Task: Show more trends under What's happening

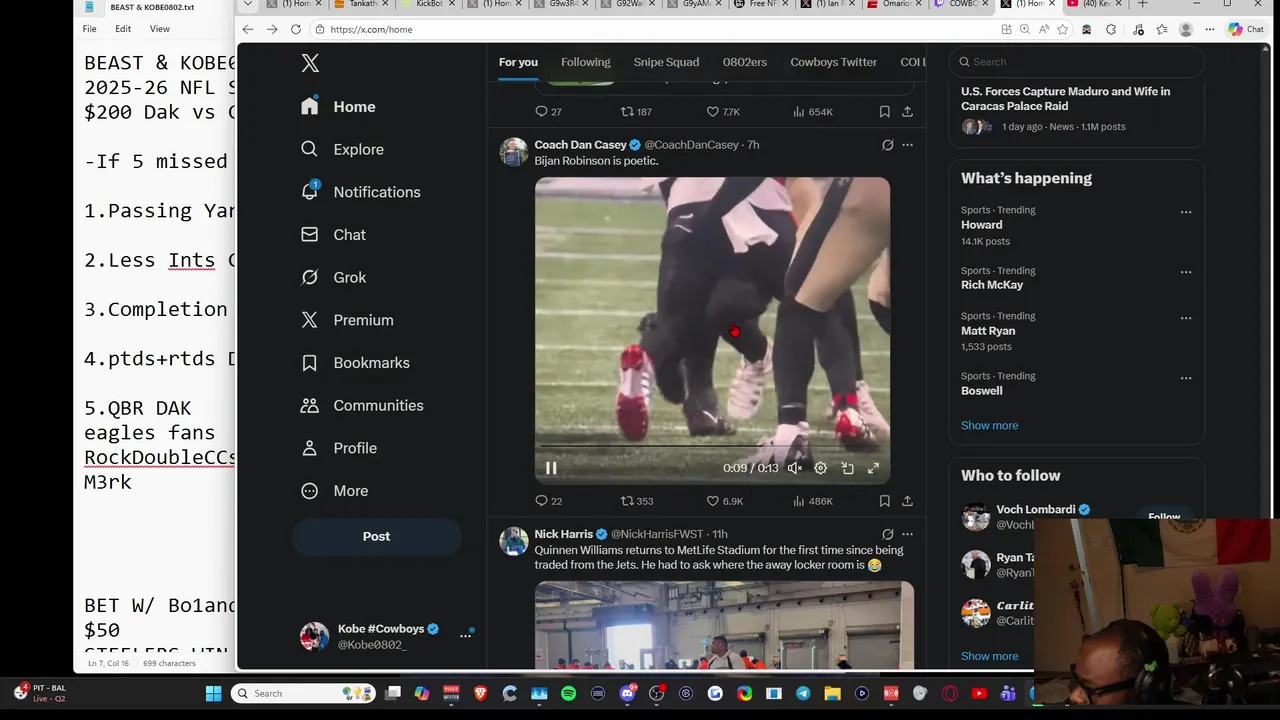Action: click(989, 425)
